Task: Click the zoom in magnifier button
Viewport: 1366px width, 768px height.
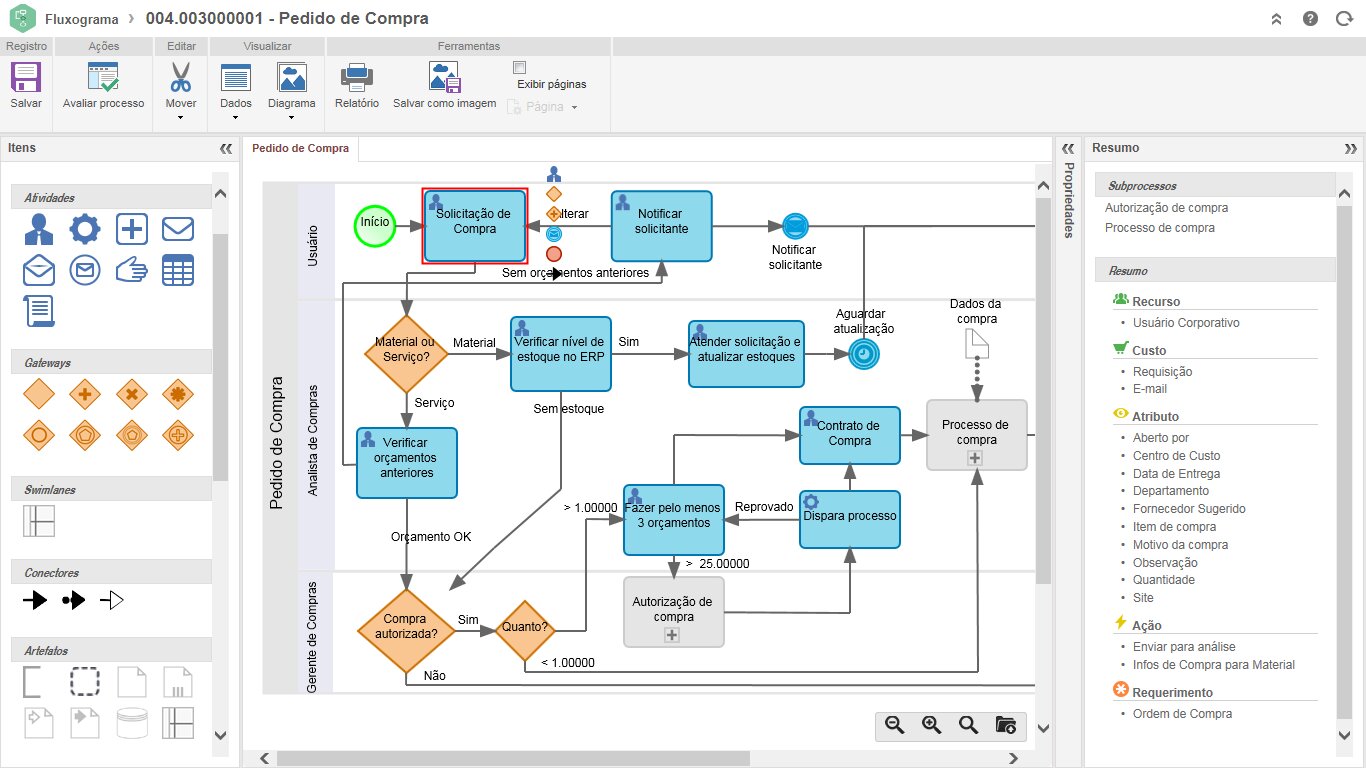Action: (931, 726)
